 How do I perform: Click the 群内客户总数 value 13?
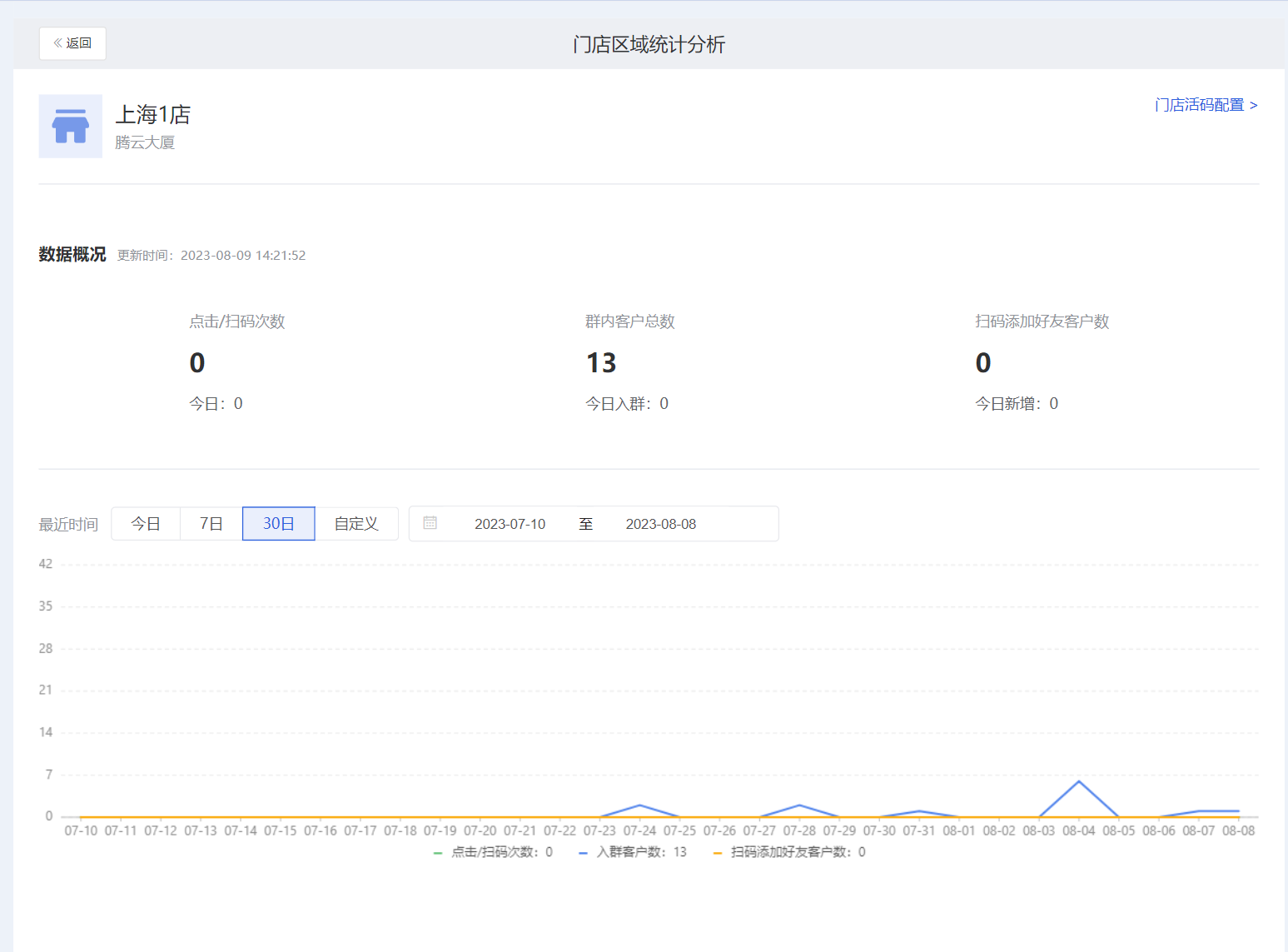(601, 363)
